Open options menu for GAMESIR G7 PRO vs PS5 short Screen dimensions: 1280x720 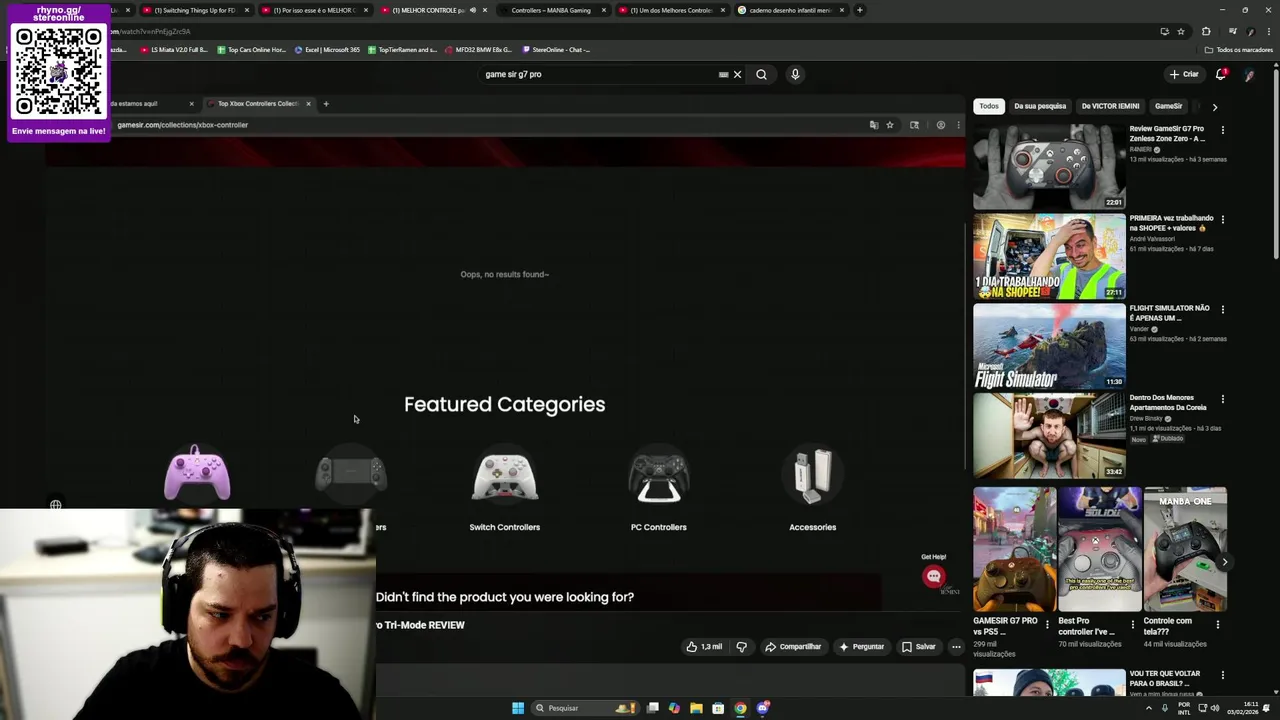tap(1047, 624)
